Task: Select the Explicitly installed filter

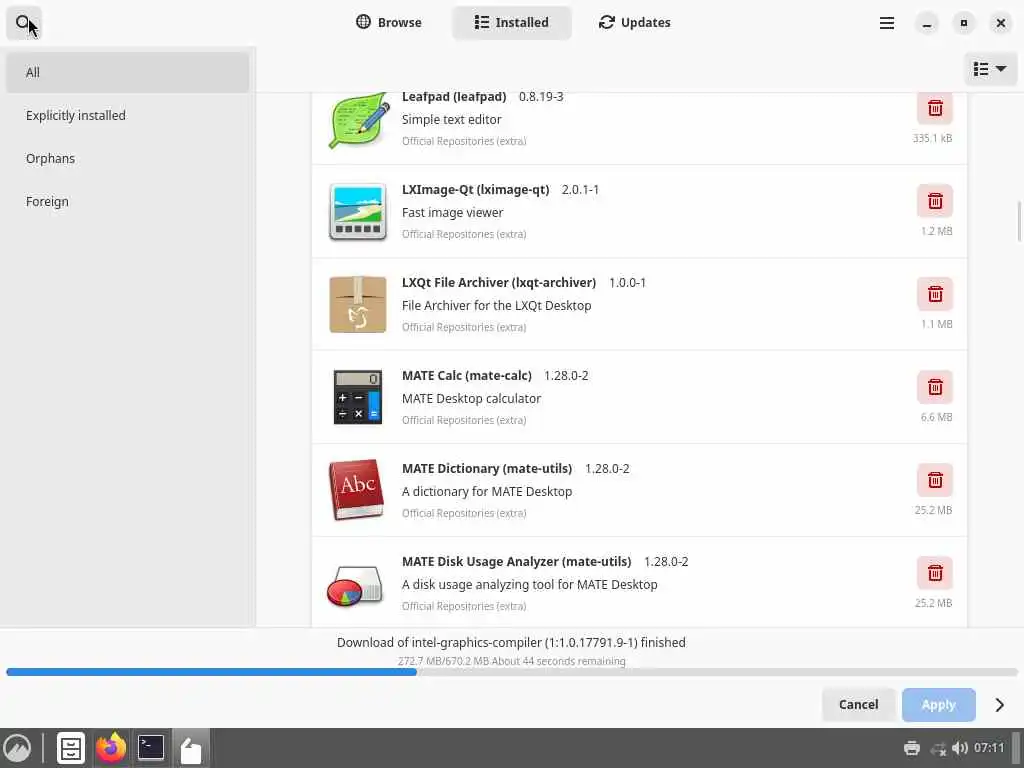Action: (127, 116)
